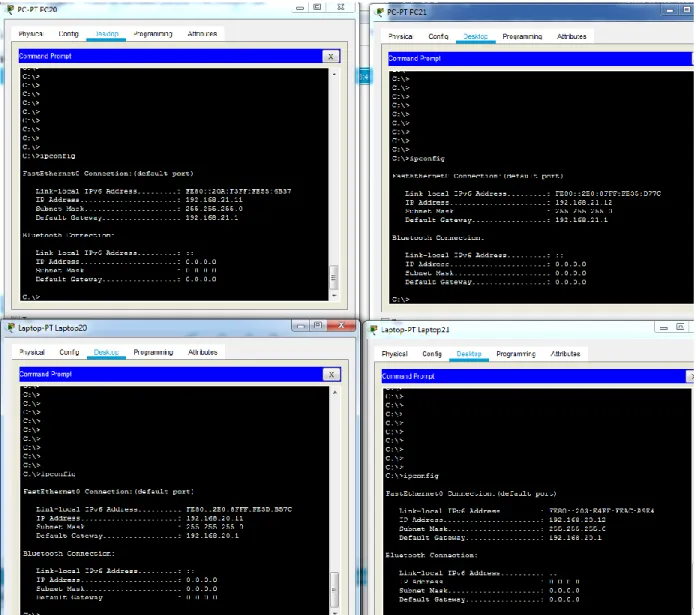Click the Packet Tracer icon in PC21 title bar
The image size is (696, 615).
click(x=380, y=12)
